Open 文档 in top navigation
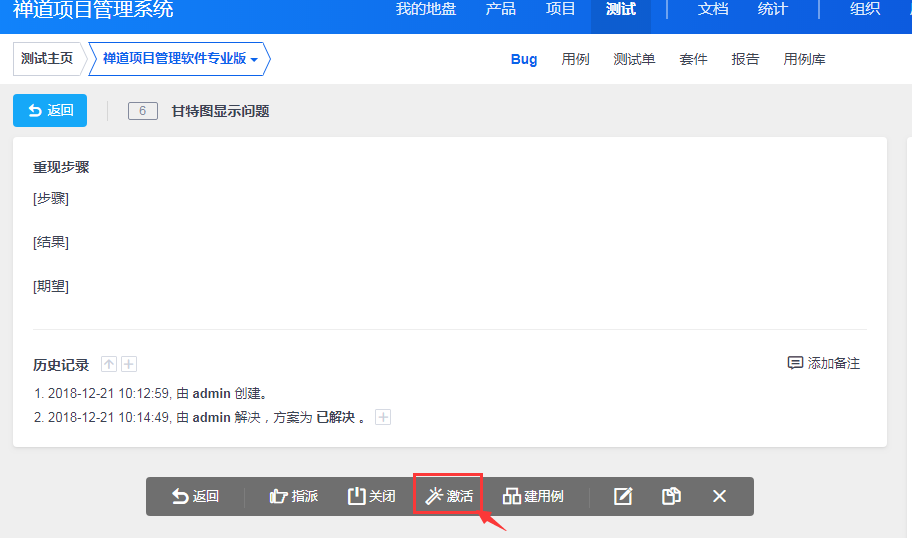Screen dimensions: 912x538 click(x=712, y=9)
